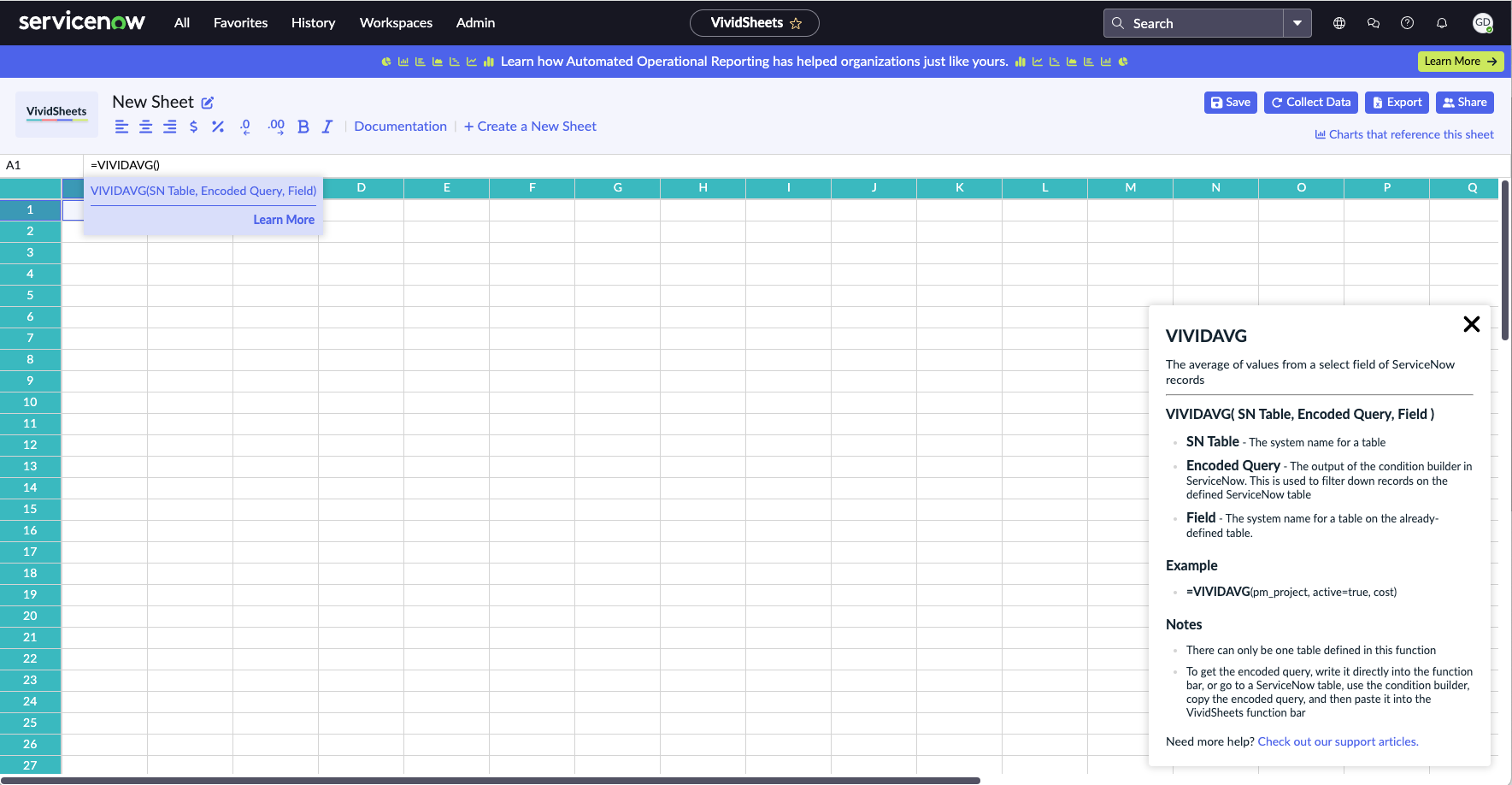Click the edit sheet name pencil icon
Viewport: 1512px width, 785px height.
click(208, 103)
